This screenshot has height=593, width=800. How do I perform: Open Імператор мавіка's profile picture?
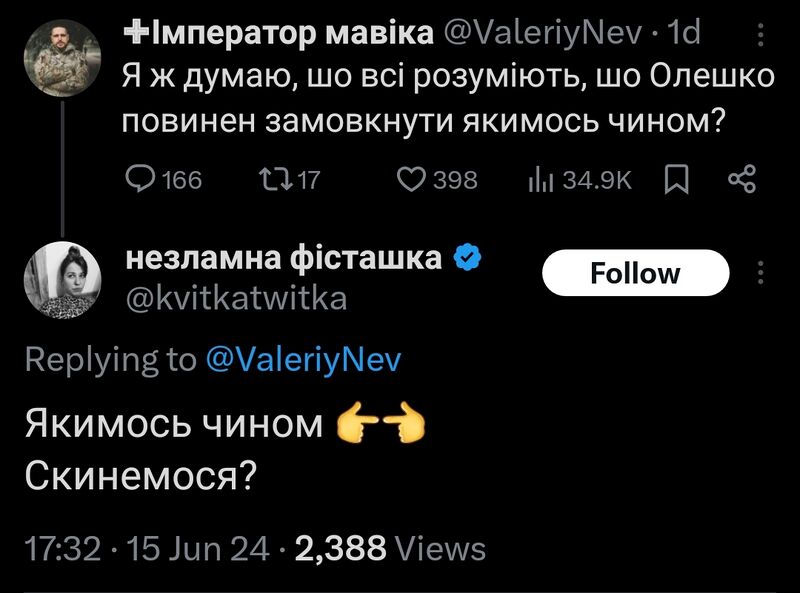(x=61, y=58)
